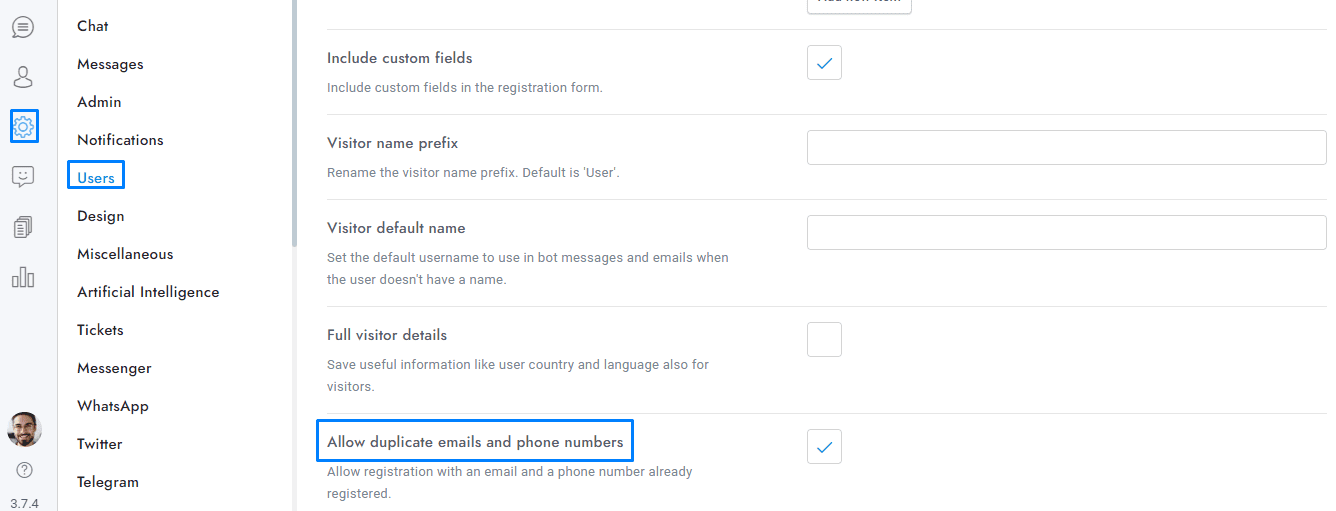Open the conversations chat bubble icon

23,27
